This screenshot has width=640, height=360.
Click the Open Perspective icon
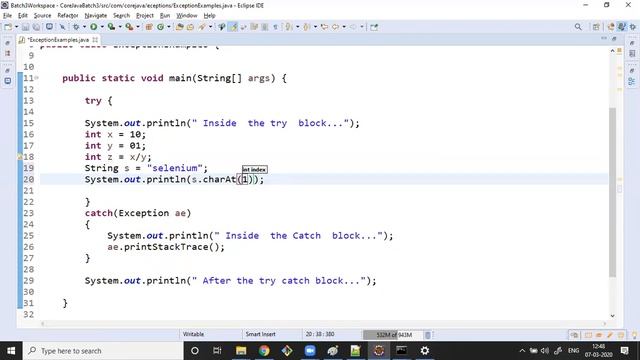(x=596, y=27)
